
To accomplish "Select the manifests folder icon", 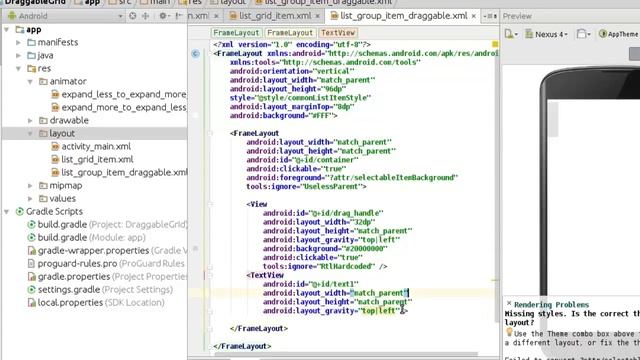I will click(x=31, y=42).
